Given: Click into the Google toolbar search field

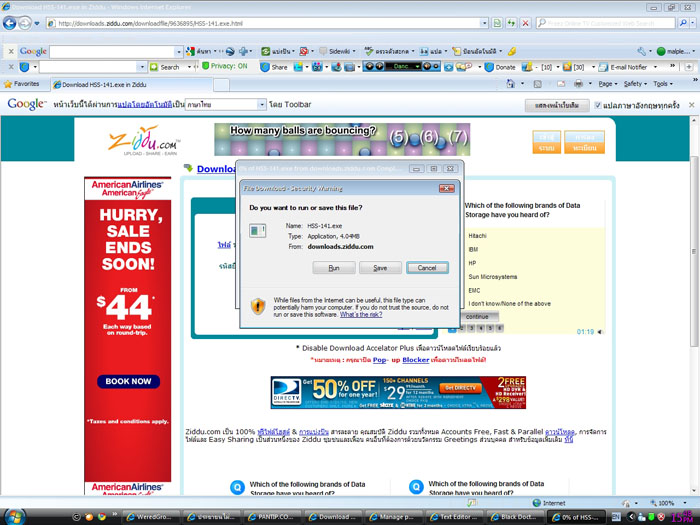Looking at the screenshot, I should click(112, 52).
